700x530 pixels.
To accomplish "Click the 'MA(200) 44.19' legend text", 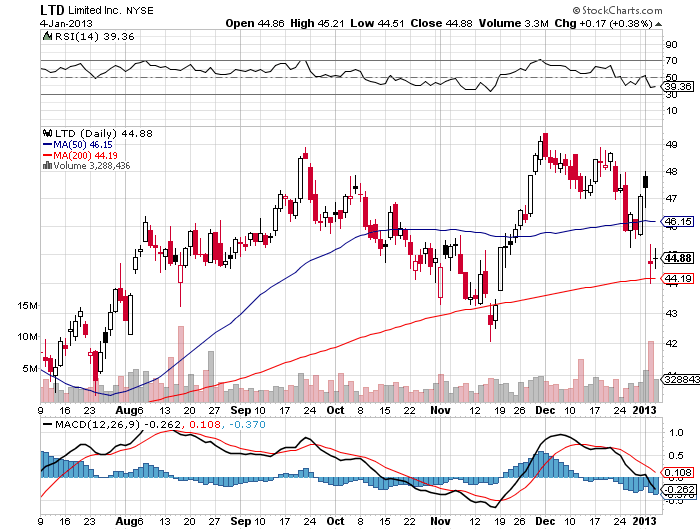I will pos(86,155).
